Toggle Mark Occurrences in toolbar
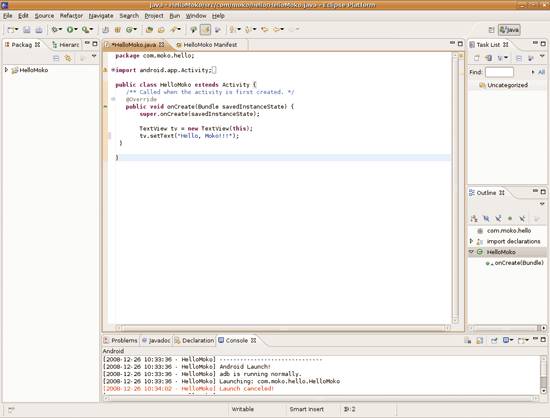Viewport: 550px width, 418px height. tap(205, 30)
